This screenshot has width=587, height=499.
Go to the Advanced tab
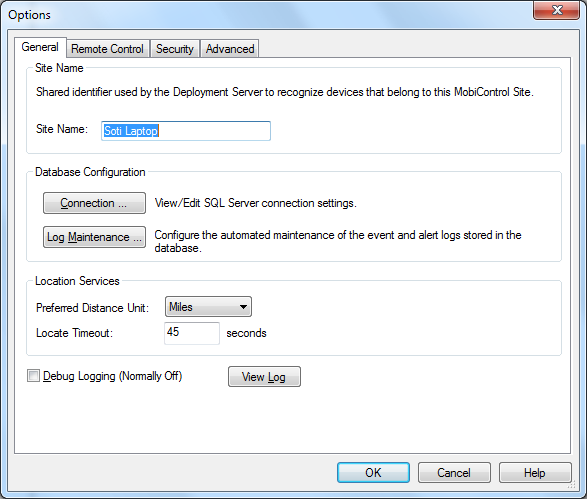230,49
